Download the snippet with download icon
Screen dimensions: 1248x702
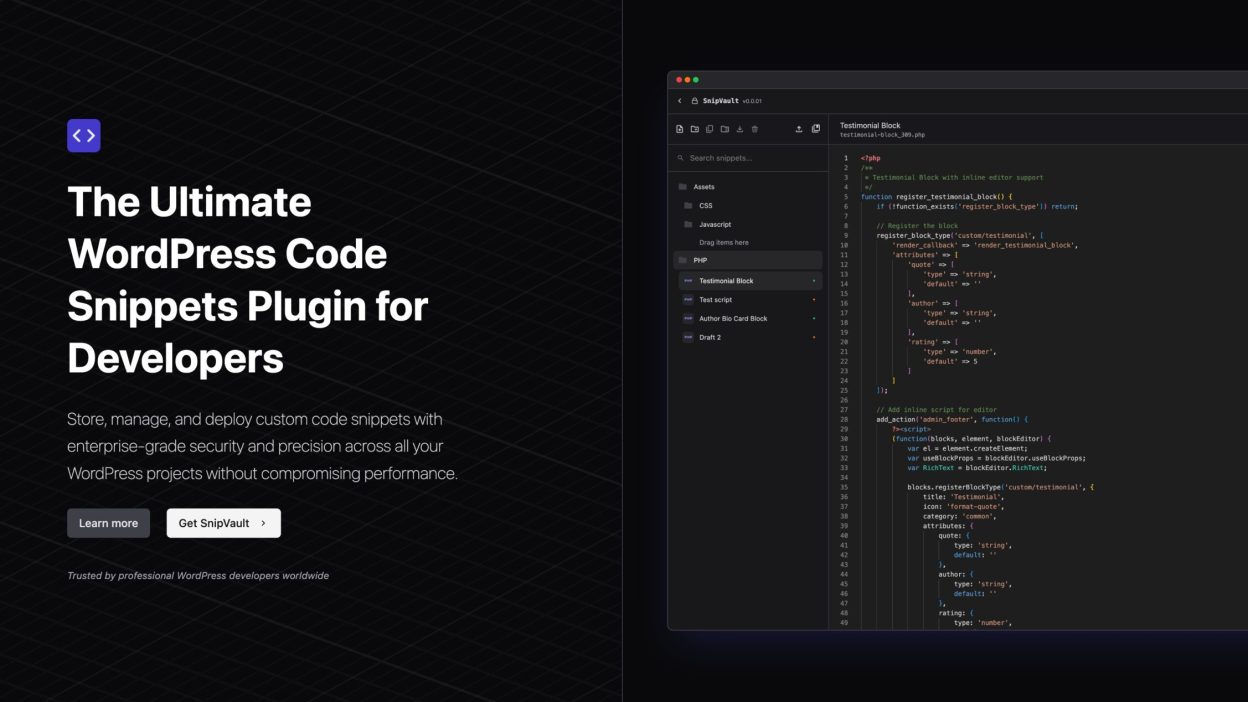tap(740, 129)
